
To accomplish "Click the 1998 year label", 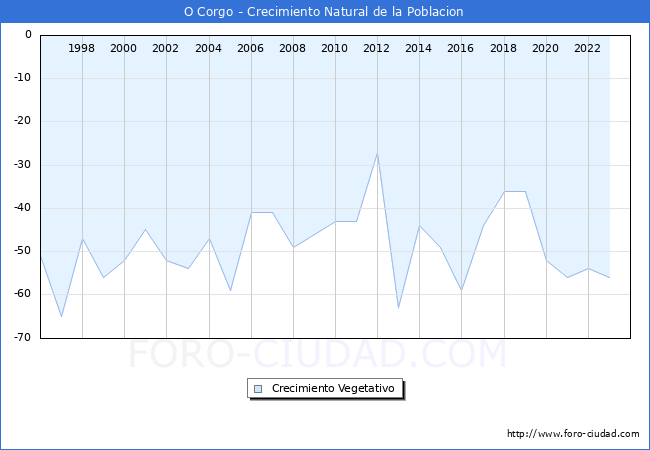I will pyautogui.click(x=81, y=48).
